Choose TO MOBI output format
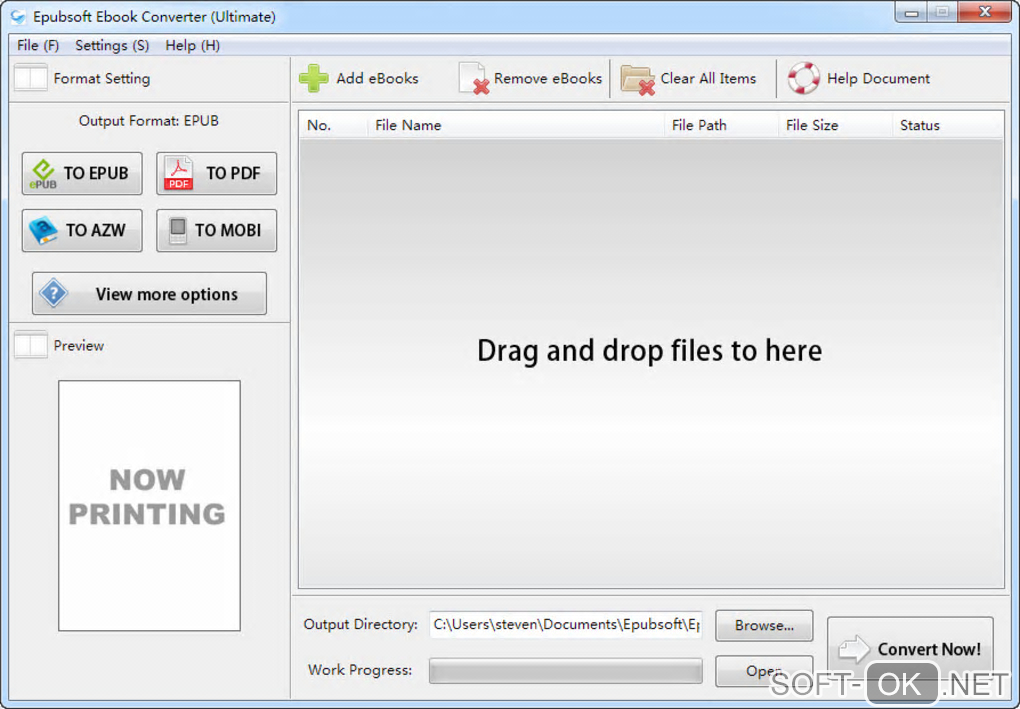The height and width of the screenshot is (709, 1020). 217,230
